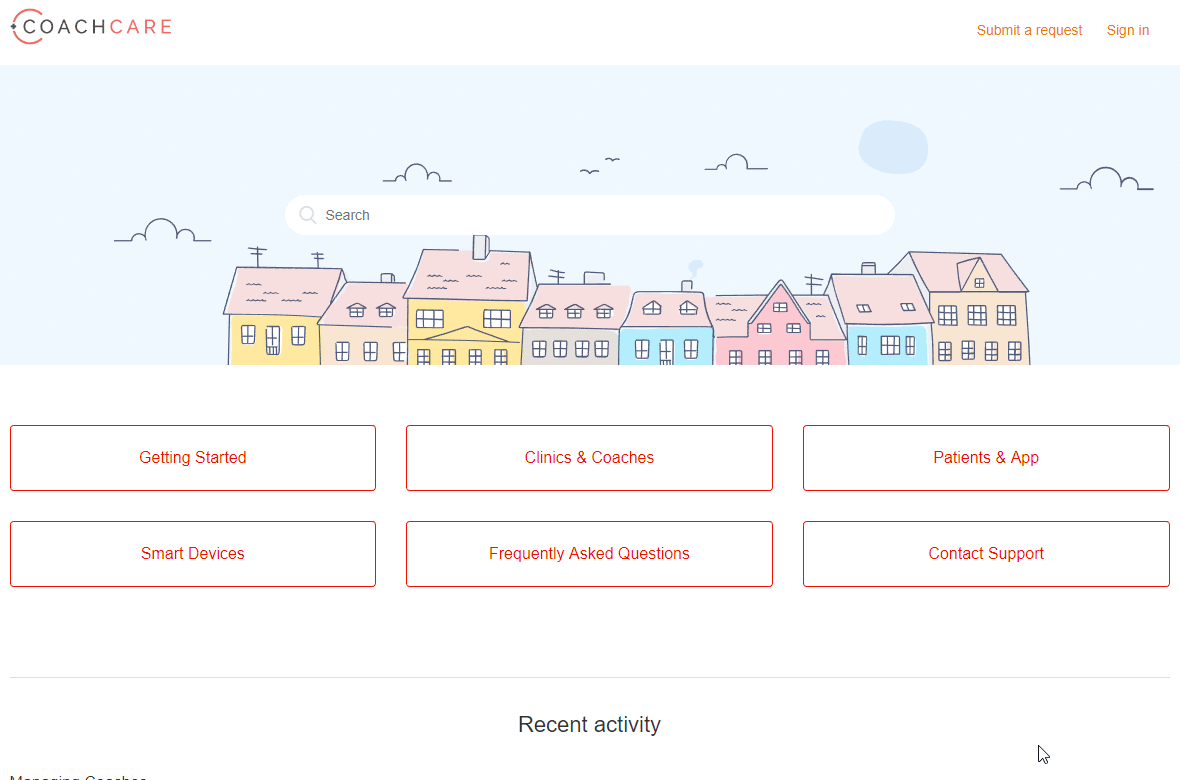This screenshot has width=1180, height=780.
Task: Click the Recent activity heading
Action: (589, 724)
